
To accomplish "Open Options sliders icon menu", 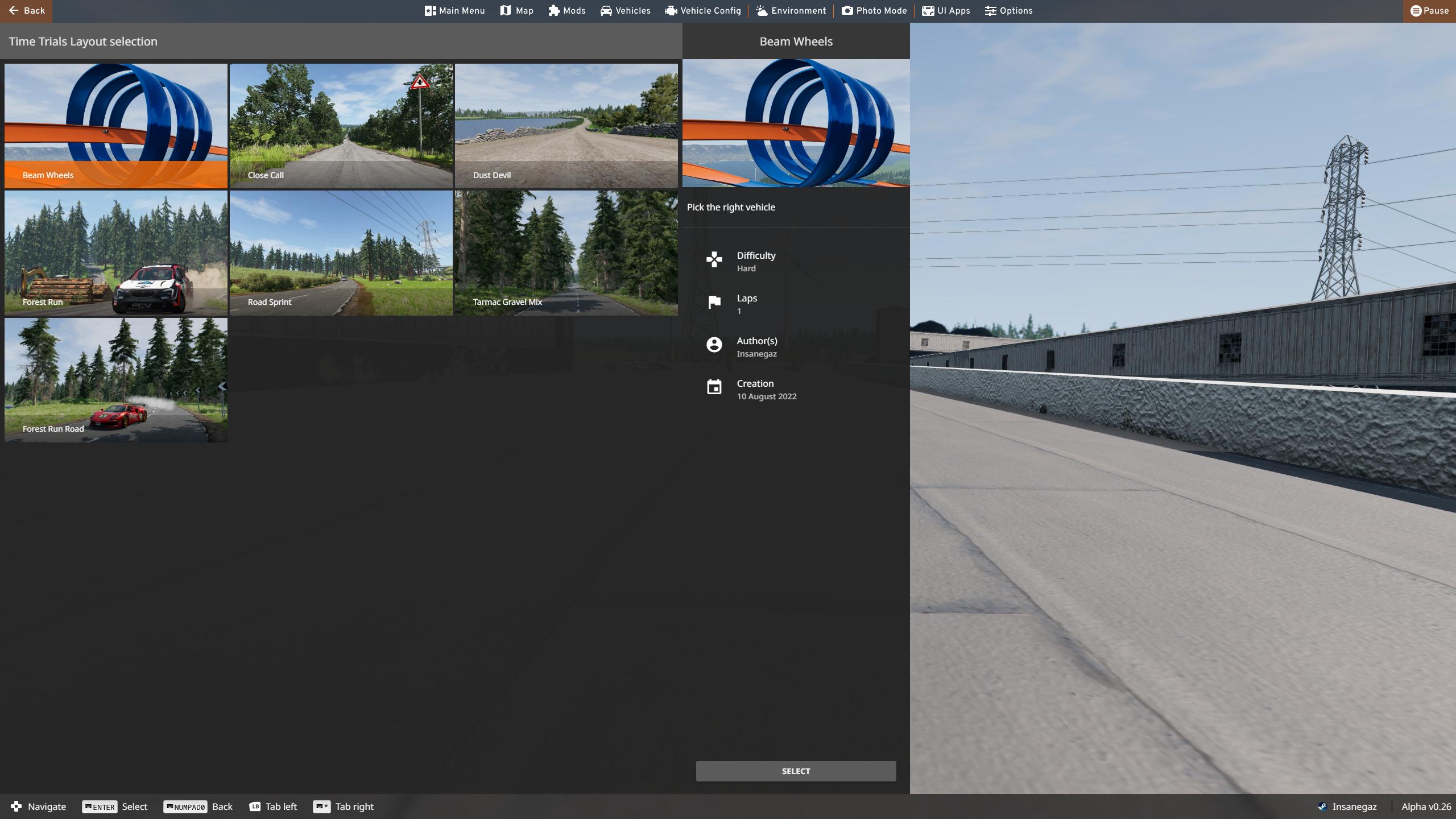I will [991, 11].
